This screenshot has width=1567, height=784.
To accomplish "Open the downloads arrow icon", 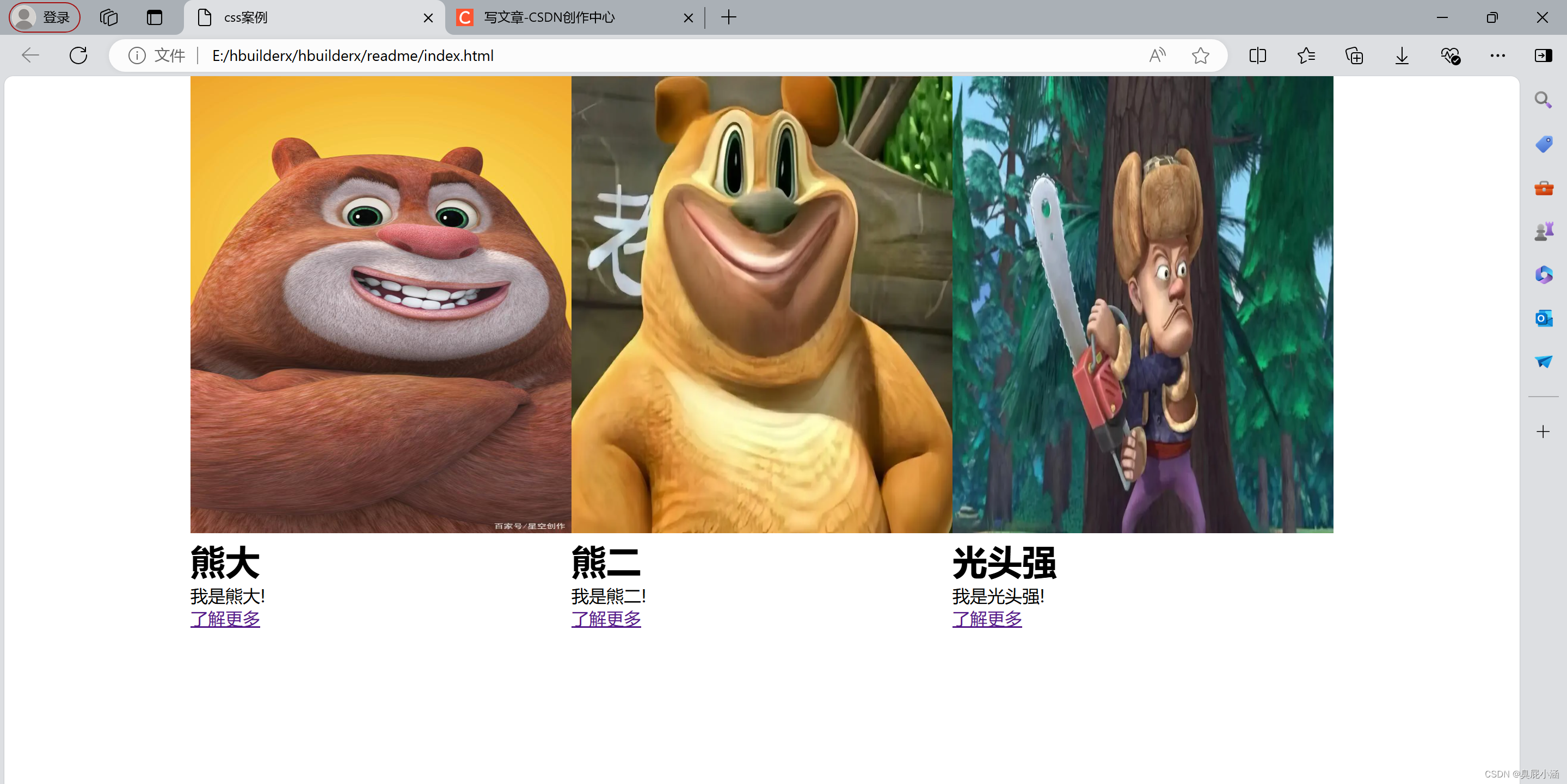I will pyautogui.click(x=1402, y=55).
